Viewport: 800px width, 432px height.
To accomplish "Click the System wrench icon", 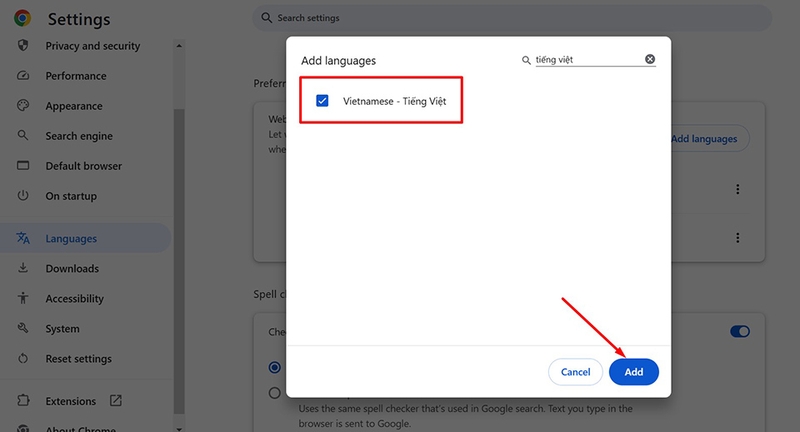I will click(23, 328).
